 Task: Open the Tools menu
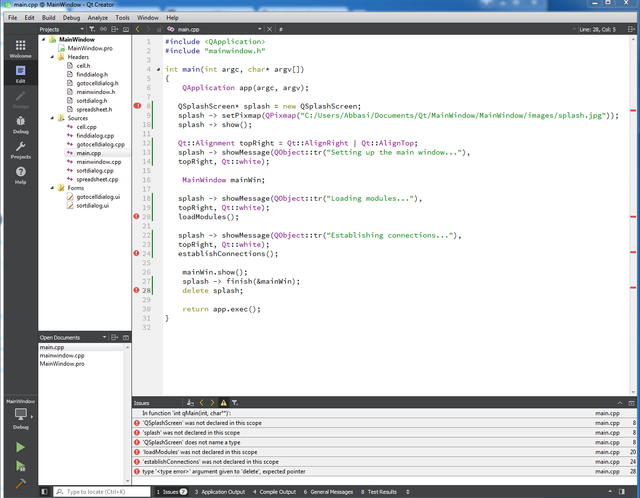122,18
